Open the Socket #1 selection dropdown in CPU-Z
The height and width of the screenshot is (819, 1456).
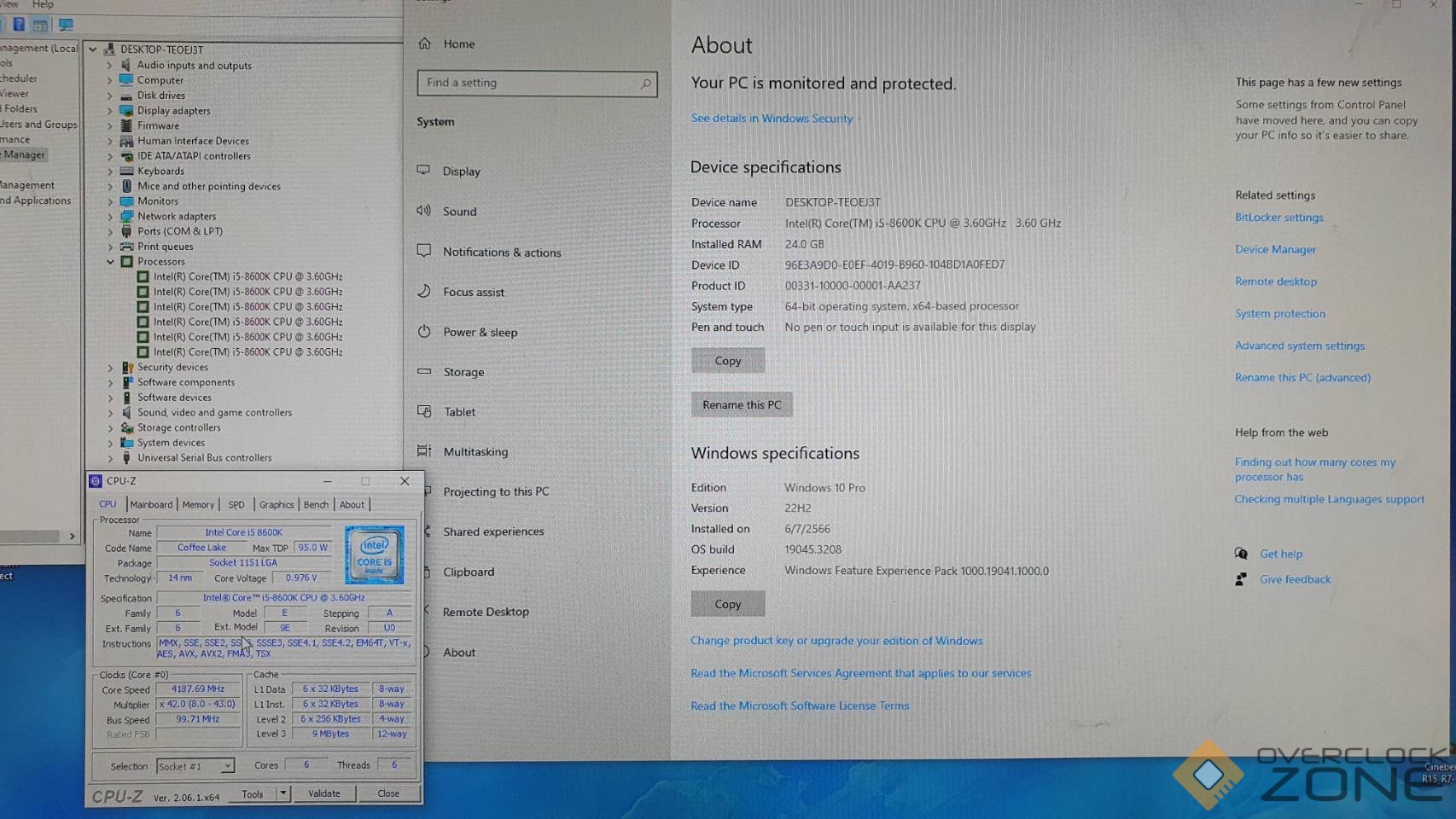coord(227,766)
